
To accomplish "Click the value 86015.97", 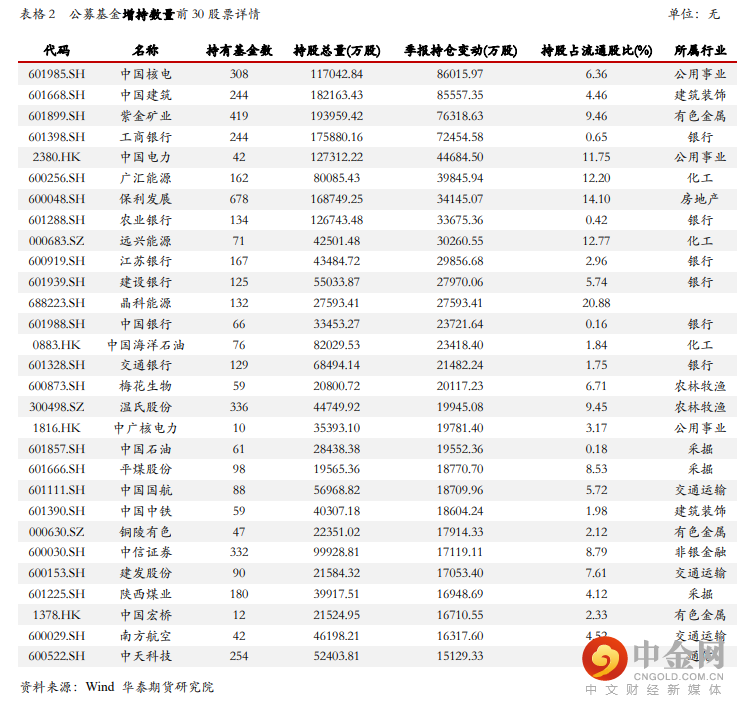I will pos(460,74).
